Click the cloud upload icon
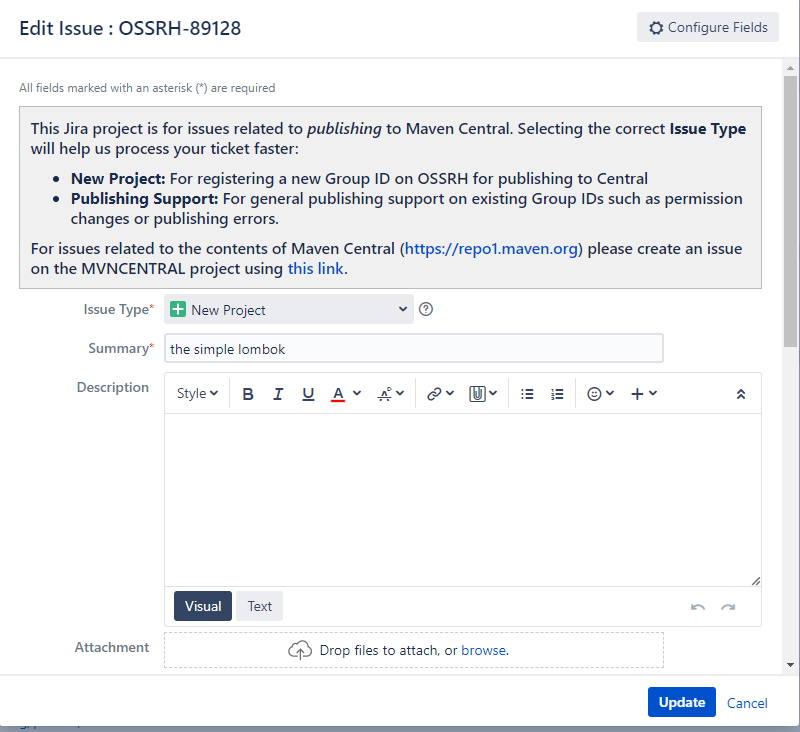800x732 pixels. click(x=300, y=650)
